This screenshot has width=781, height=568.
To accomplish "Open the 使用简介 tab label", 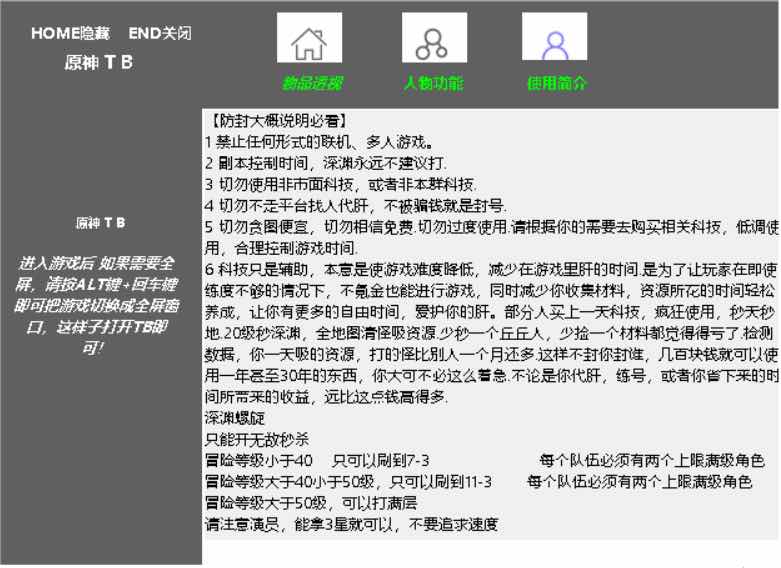I will (x=557, y=83).
